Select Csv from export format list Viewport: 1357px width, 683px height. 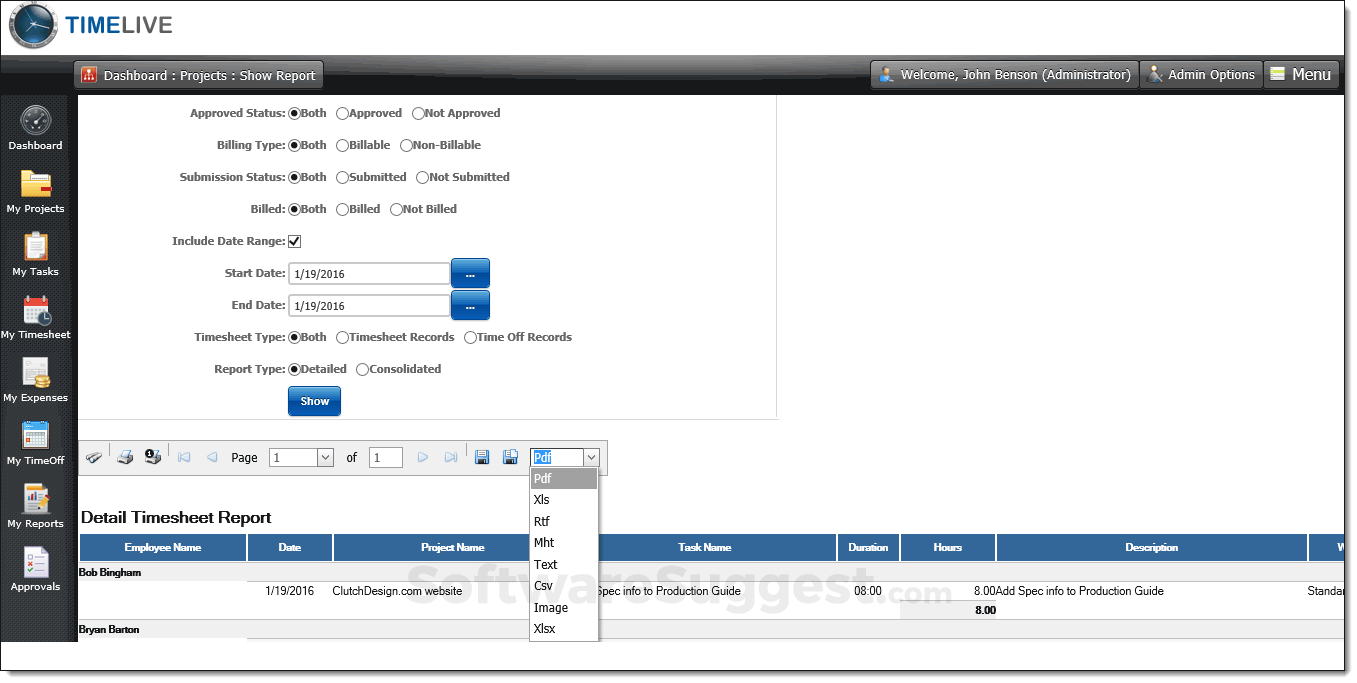[543, 586]
